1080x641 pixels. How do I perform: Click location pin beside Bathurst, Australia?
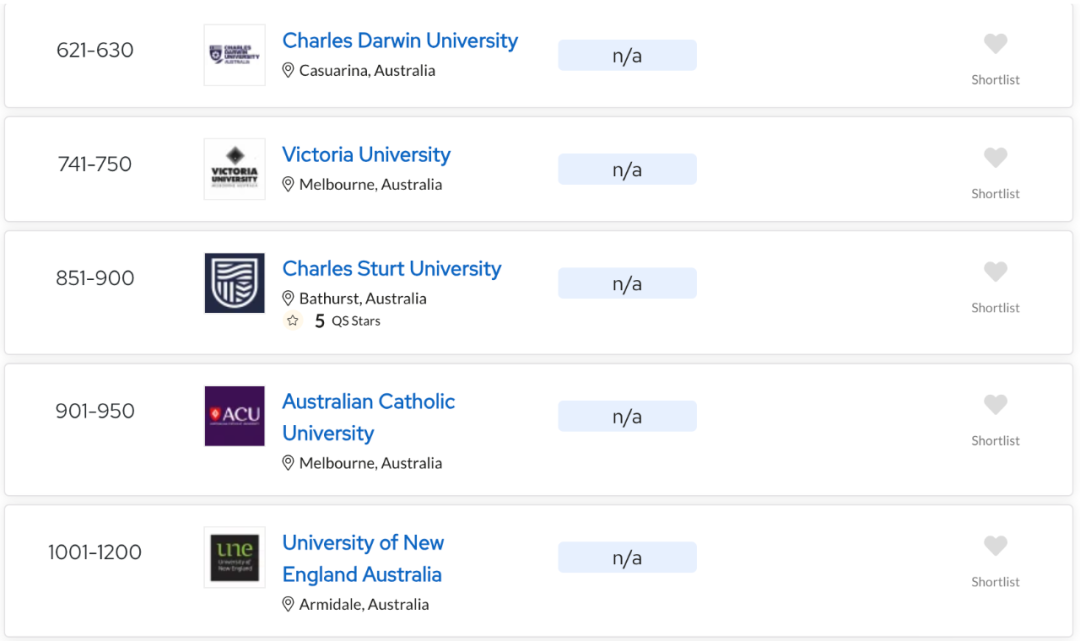click(x=288, y=298)
